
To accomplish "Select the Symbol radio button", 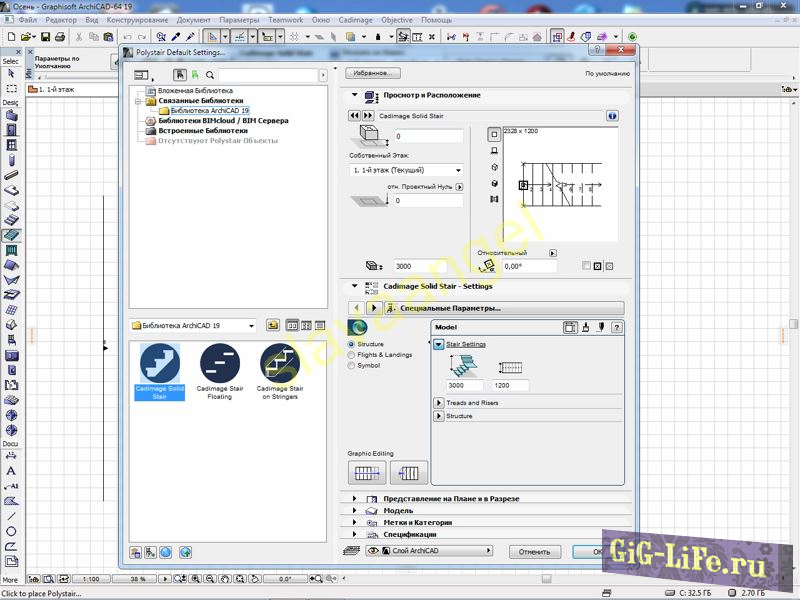I will point(350,366).
